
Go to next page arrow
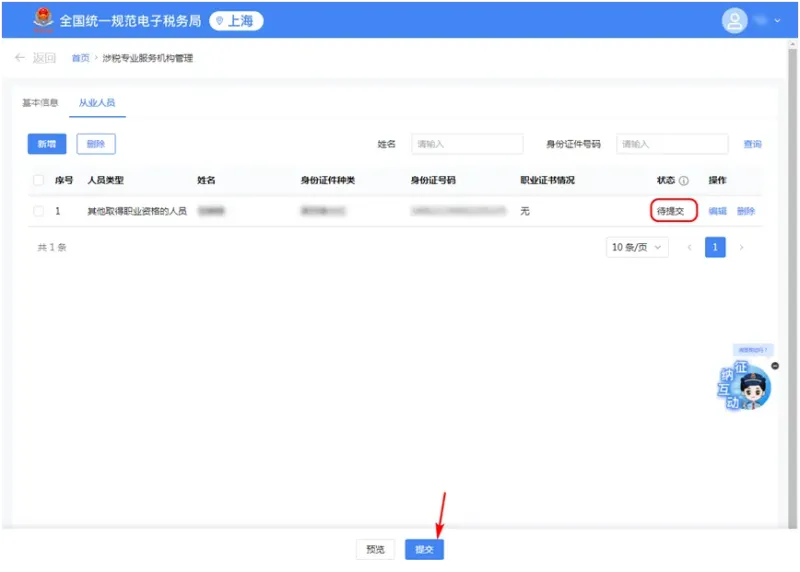(741, 247)
